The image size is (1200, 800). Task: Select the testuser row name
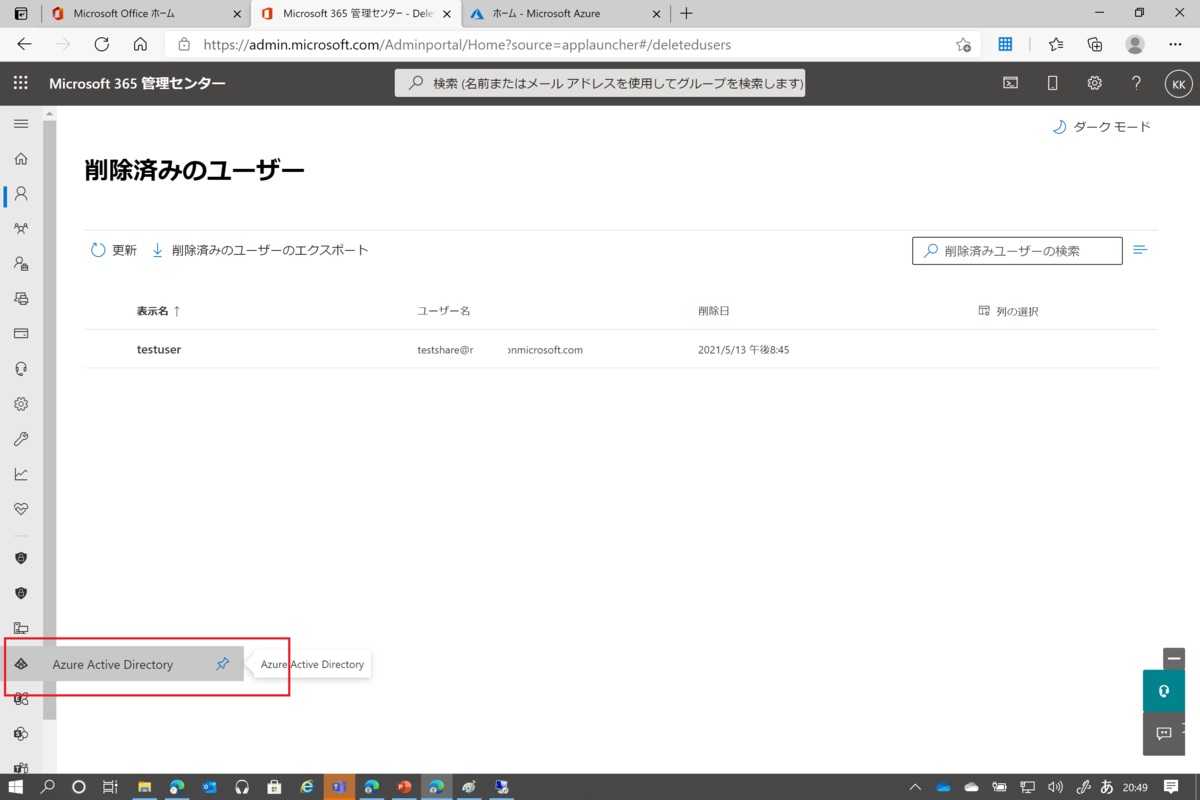pyautogui.click(x=159, y=350)
